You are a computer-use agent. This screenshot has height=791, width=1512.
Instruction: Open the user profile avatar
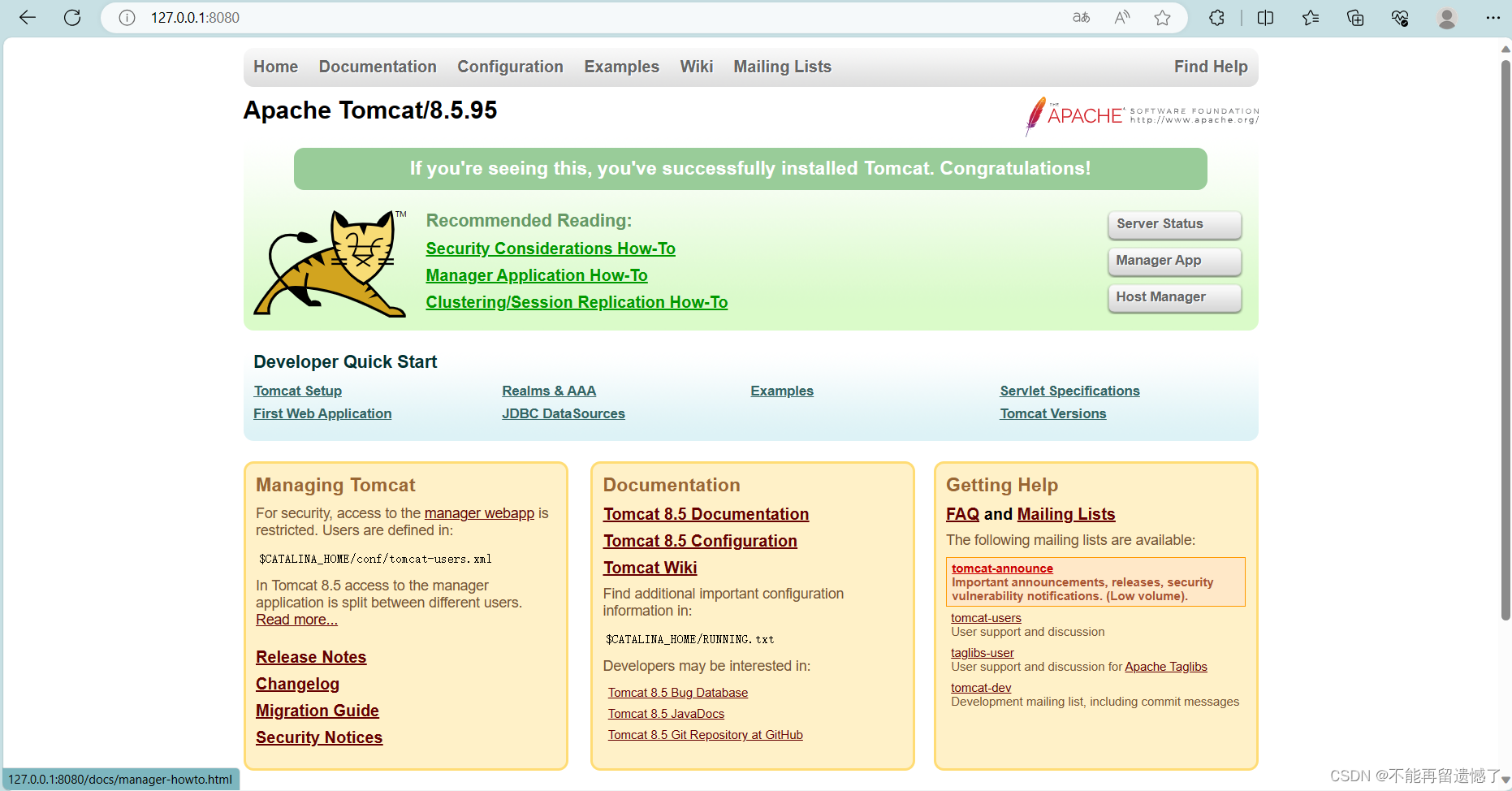pyautogui.click(x=1446, y=18)
